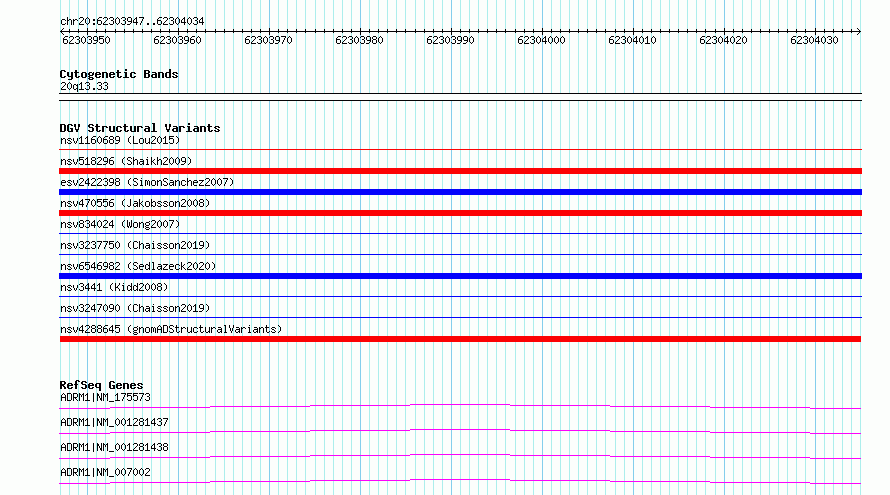
Task: Click the red bar under nsv4288645
Action: click(460, 339)
